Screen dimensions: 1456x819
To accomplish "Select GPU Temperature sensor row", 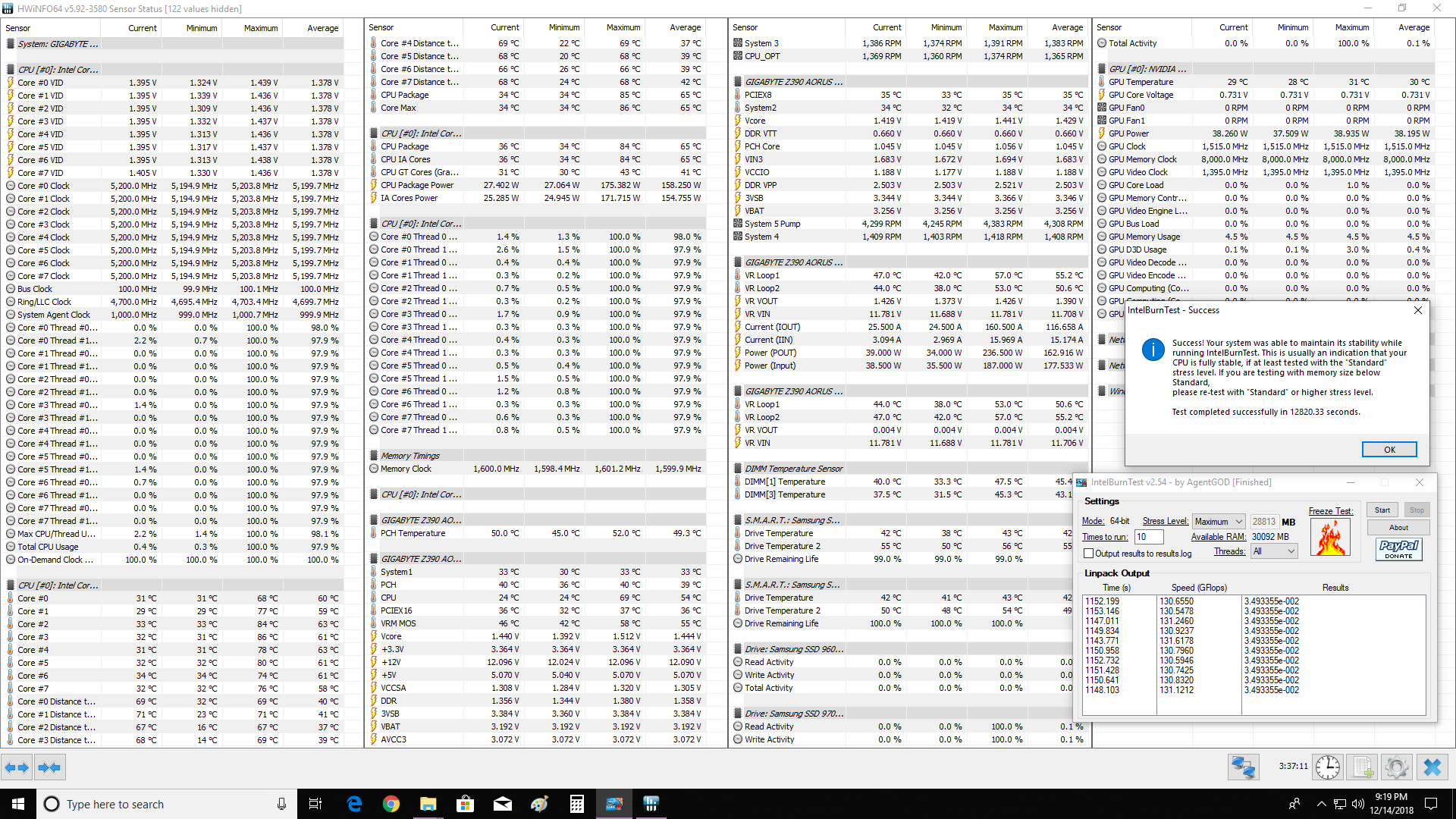I will (1265, 82).
